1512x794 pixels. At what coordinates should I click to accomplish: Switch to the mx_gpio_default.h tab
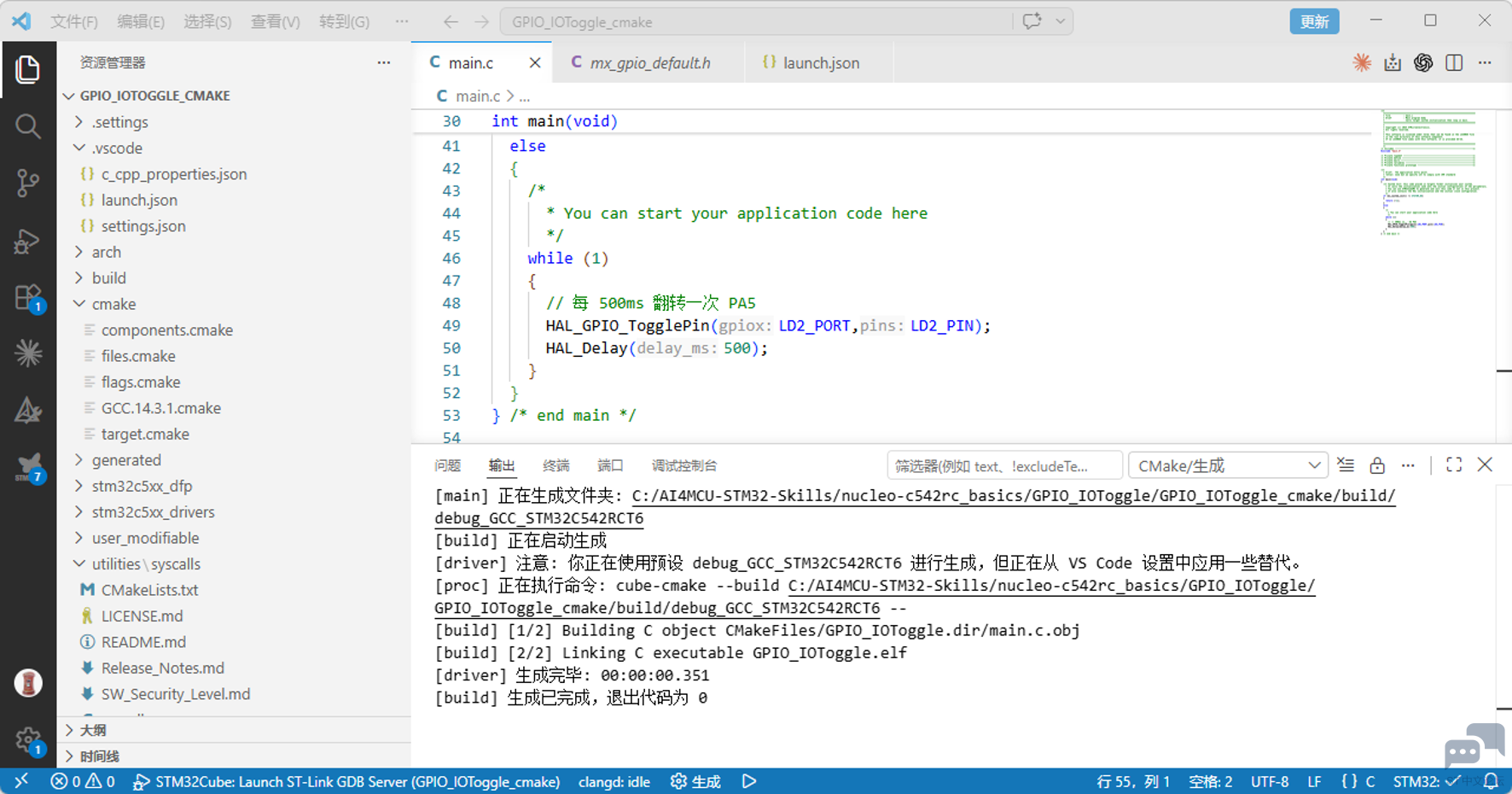[649, 62]
